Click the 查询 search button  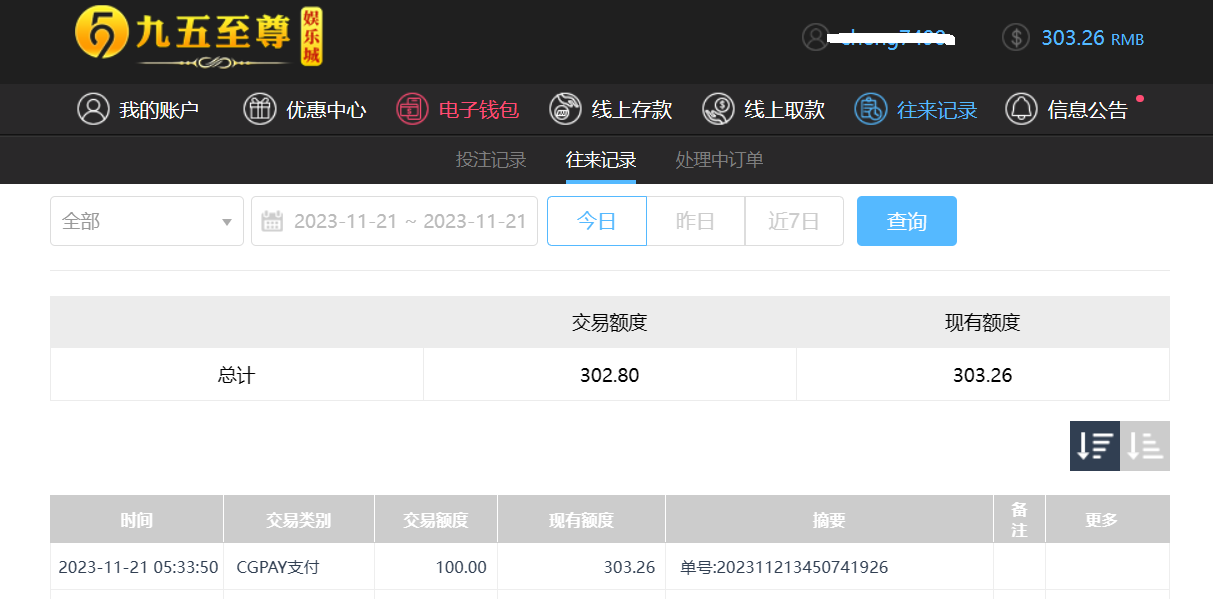(907, 221)
